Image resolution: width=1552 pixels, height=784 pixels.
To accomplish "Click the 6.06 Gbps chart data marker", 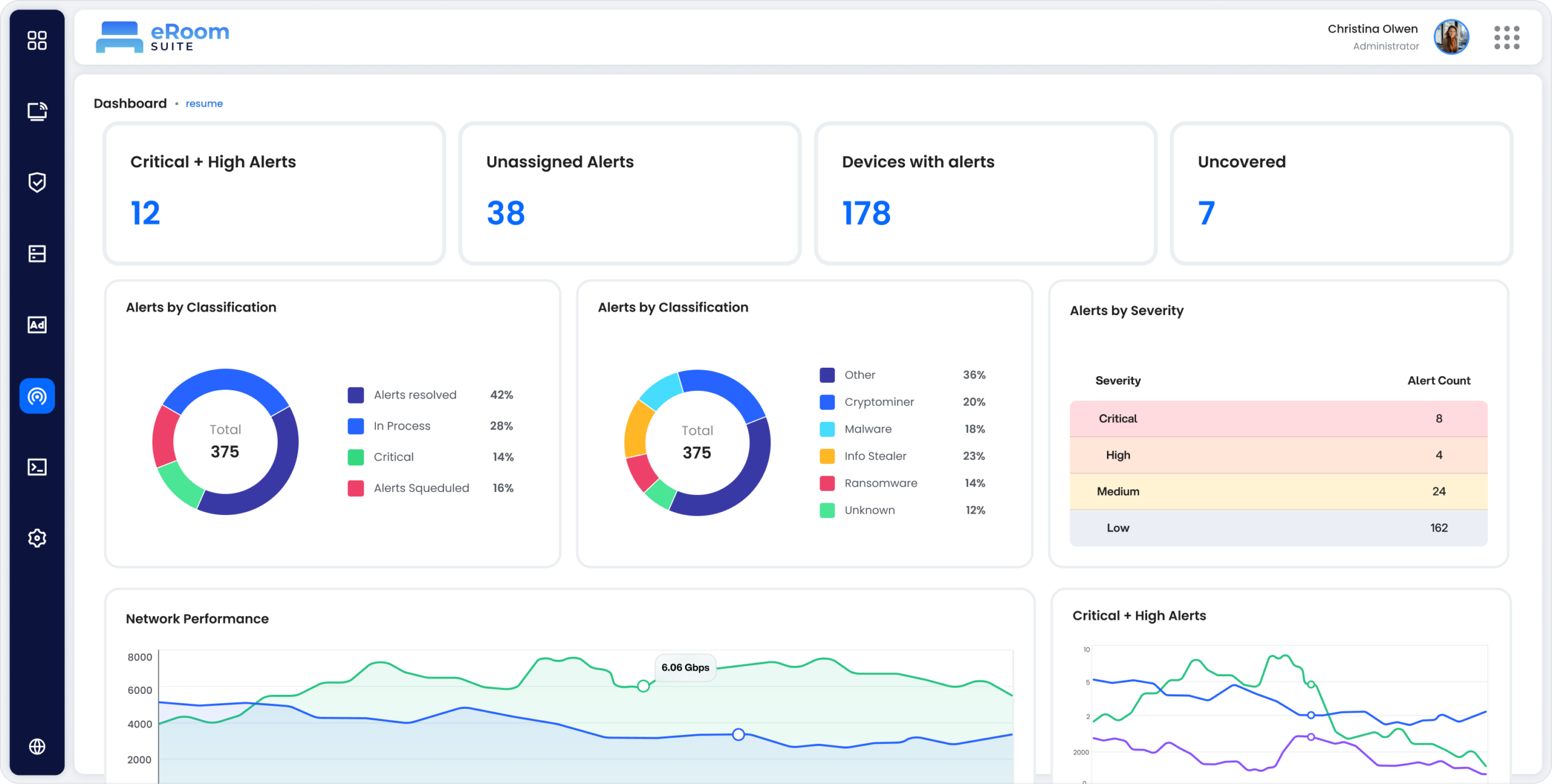I will (643, 686).
